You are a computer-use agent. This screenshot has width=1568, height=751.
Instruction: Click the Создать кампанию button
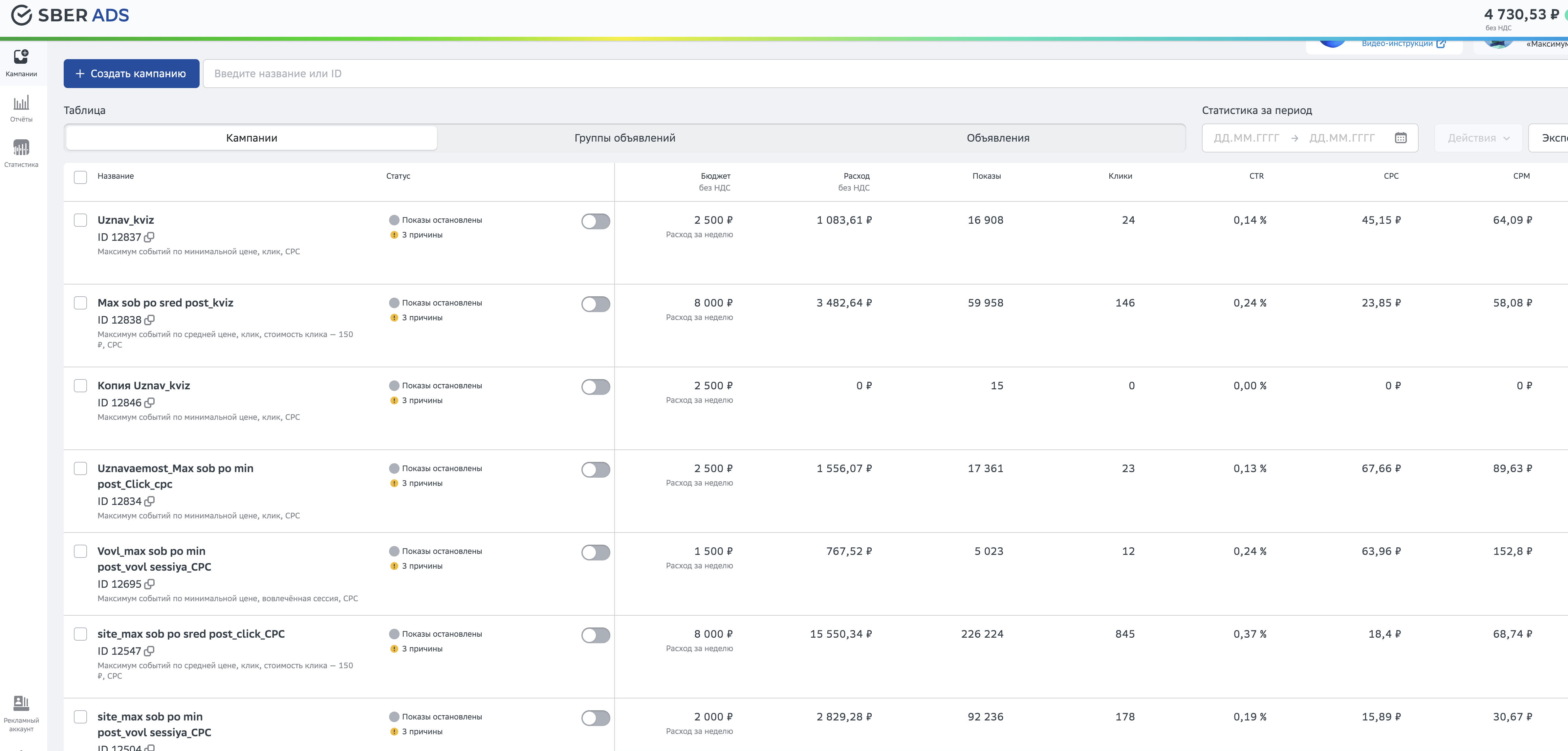point(131,74)
